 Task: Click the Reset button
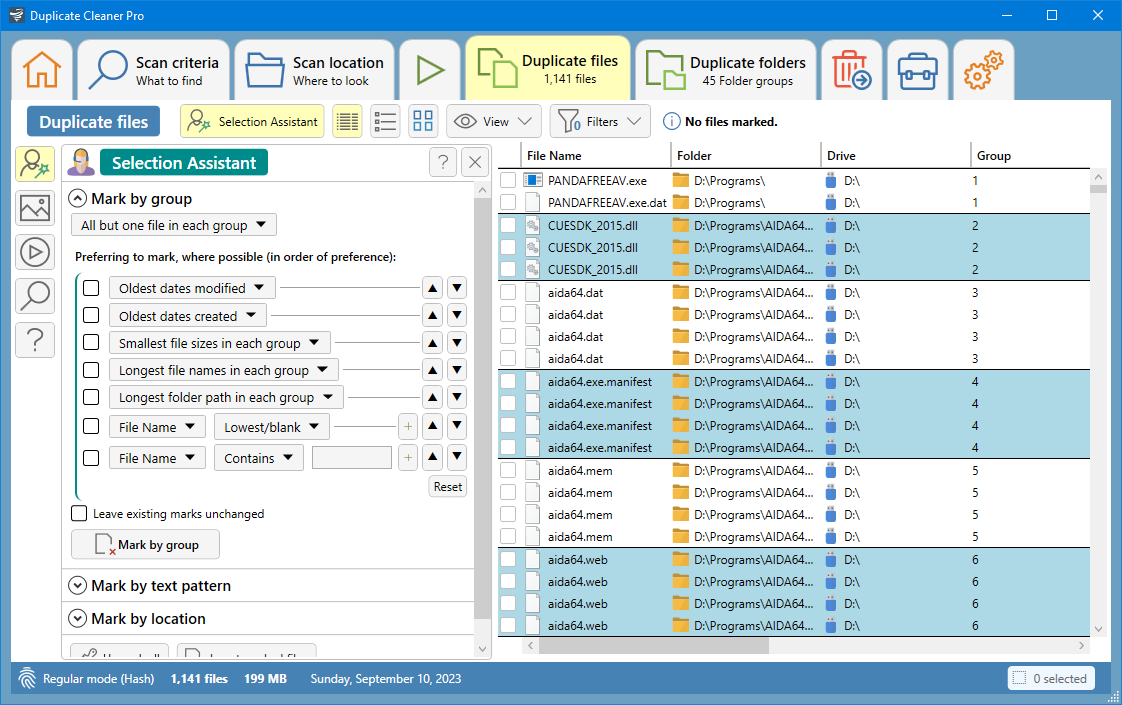point(448,487)
